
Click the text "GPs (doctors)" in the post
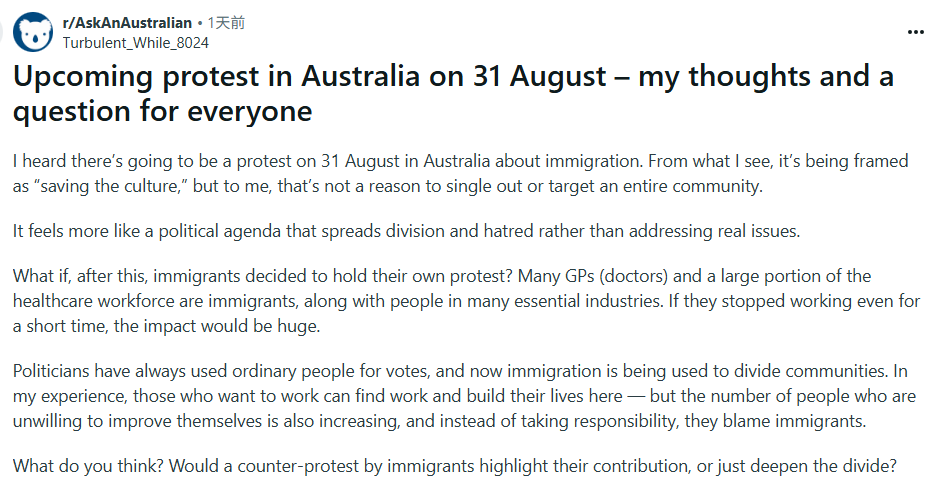[577, 276]
